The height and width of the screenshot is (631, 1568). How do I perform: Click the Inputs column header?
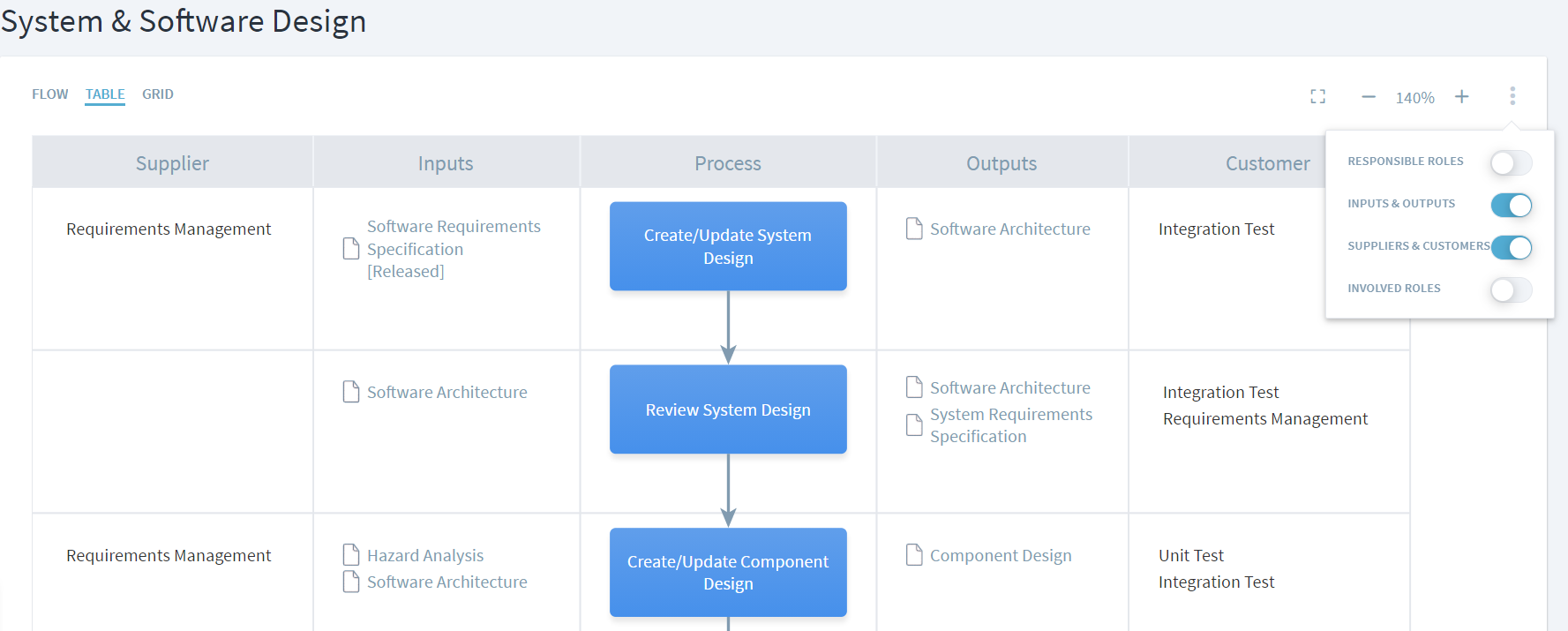pyautogui.click(x=446, y=163)
